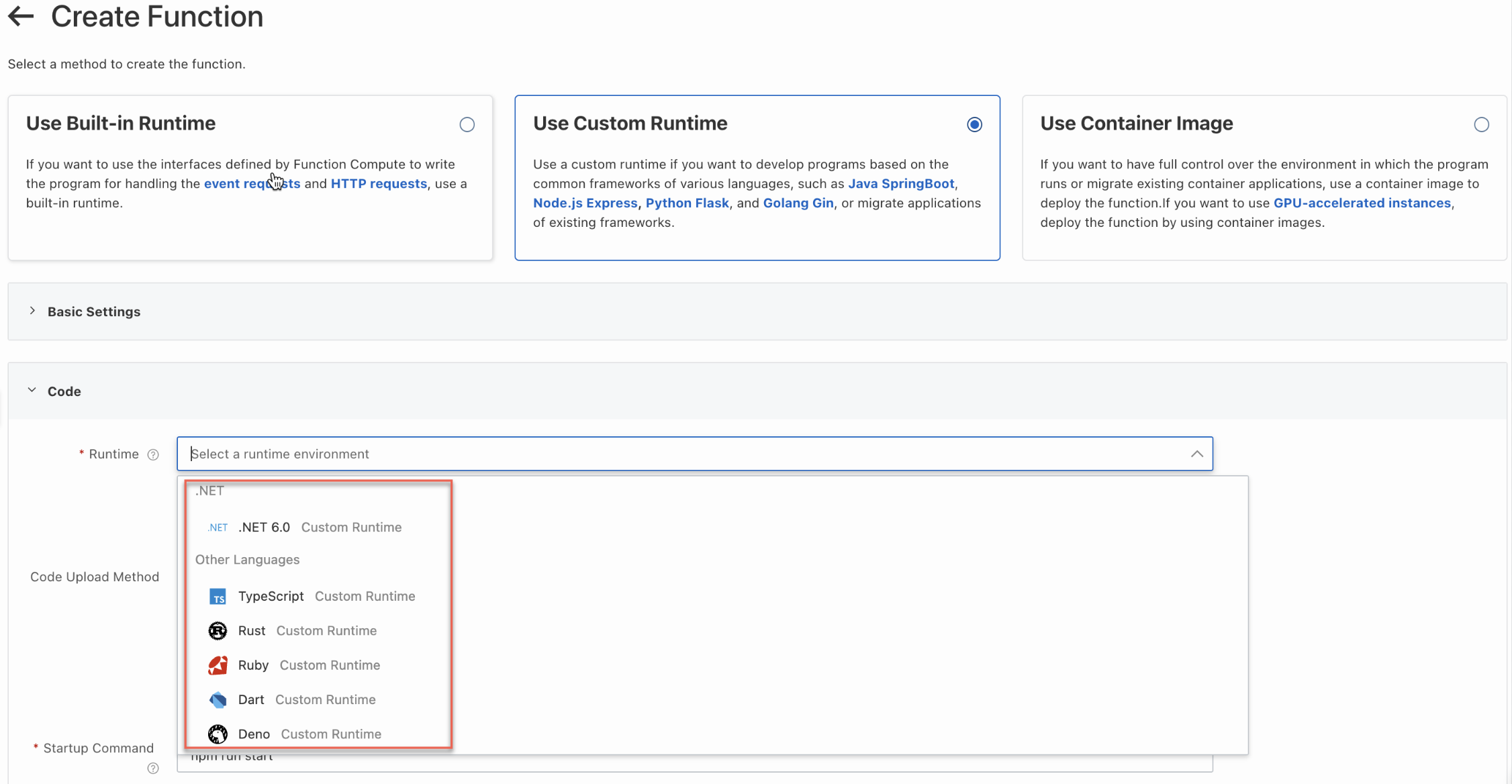Click the Code Upload Method label

(95, 577)
